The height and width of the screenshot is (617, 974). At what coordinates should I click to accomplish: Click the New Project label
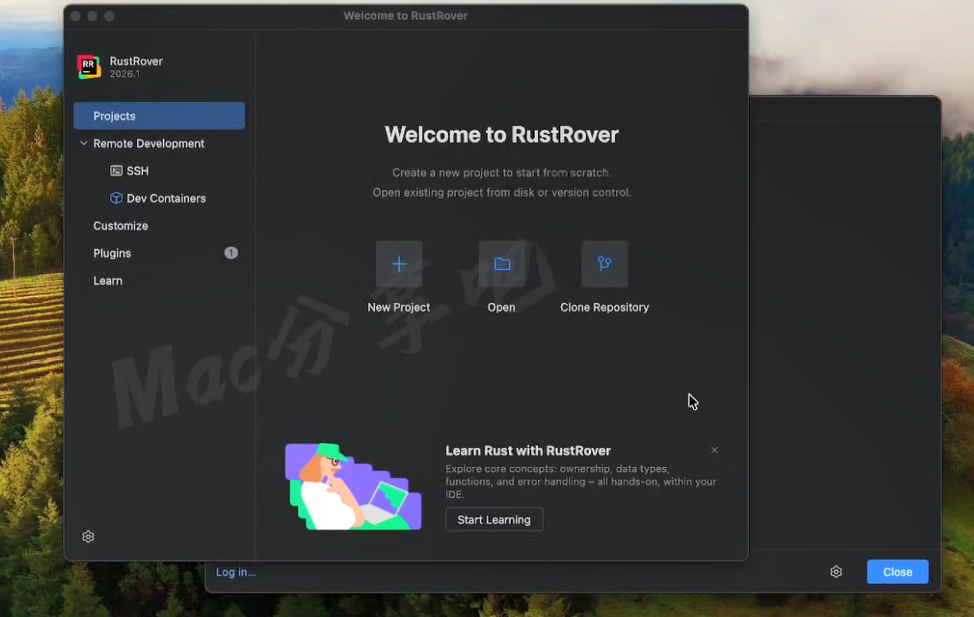[399, 308]
